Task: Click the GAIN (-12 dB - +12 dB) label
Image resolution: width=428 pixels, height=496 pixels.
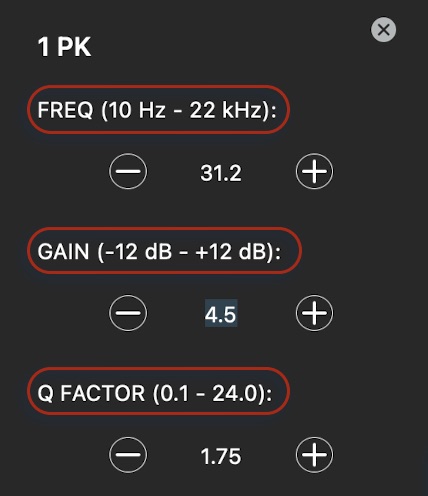Action: click(159, 252)
